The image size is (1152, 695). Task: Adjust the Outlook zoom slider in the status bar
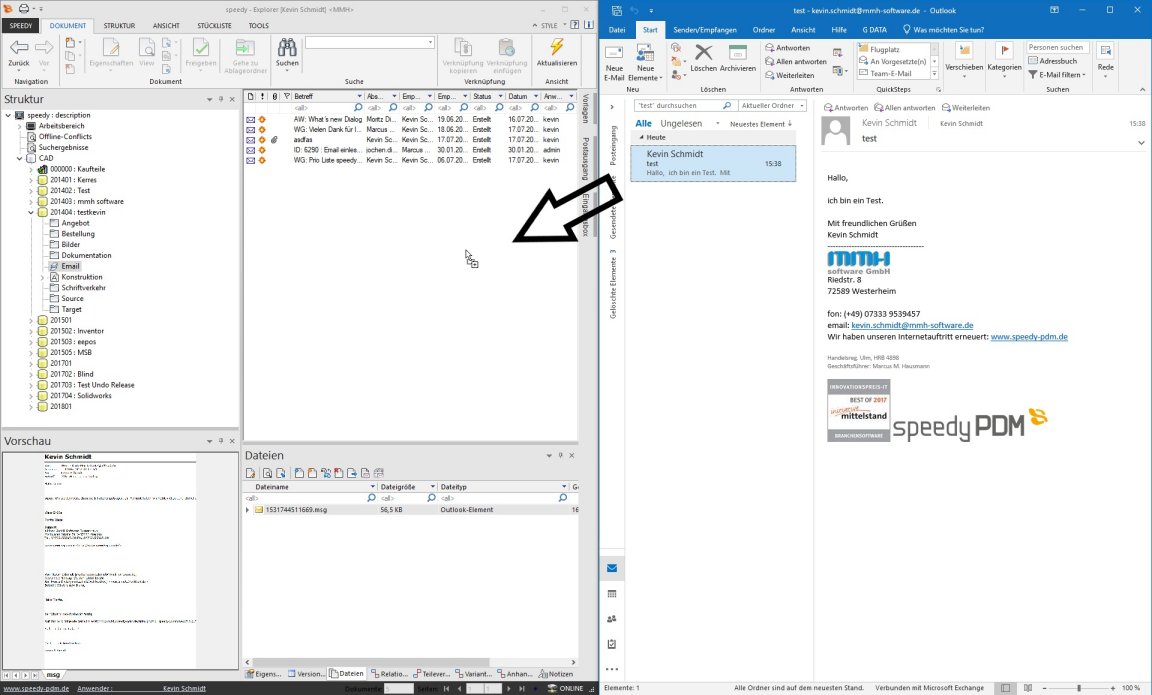point(1078,688)
